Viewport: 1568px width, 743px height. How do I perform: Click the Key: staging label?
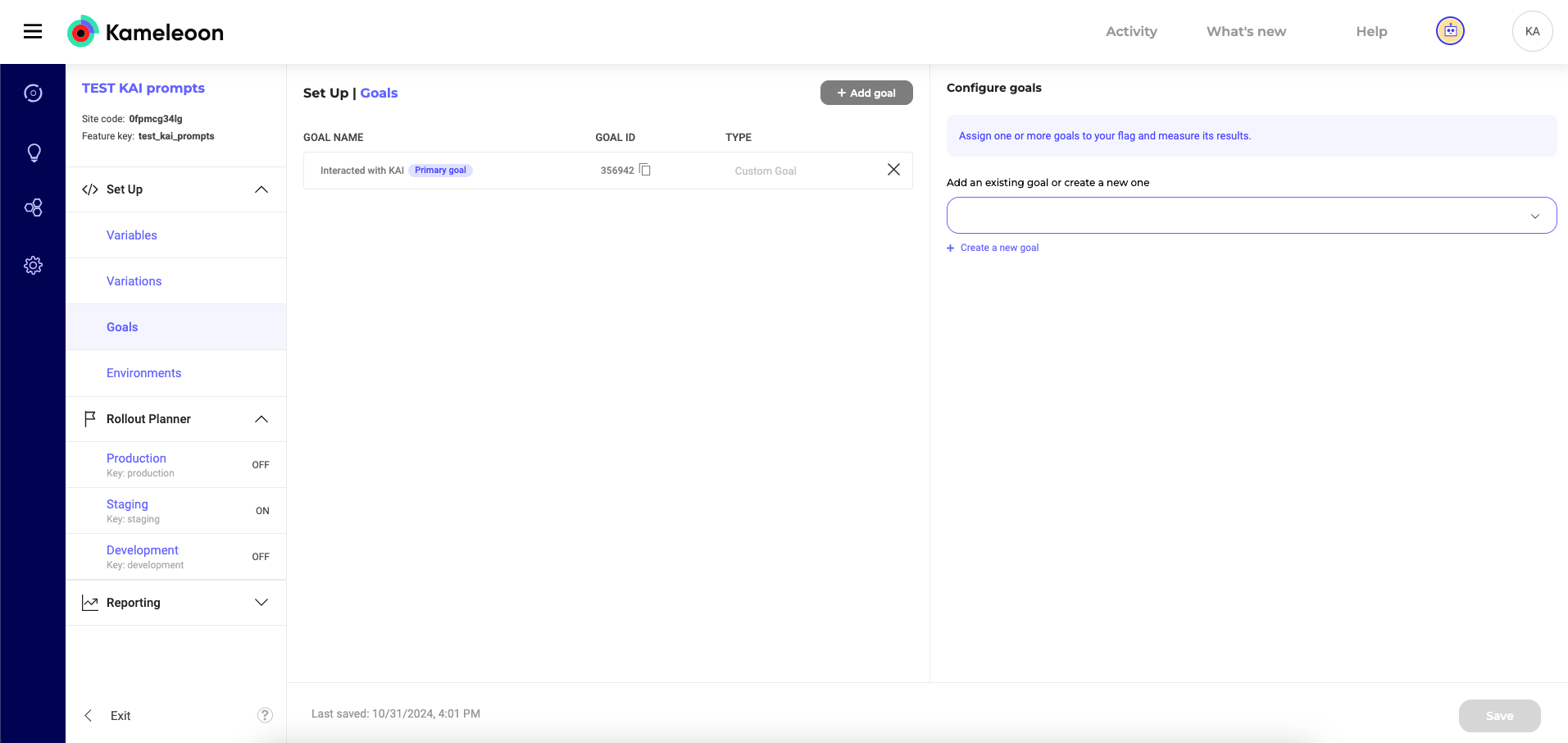coord(133,519)
